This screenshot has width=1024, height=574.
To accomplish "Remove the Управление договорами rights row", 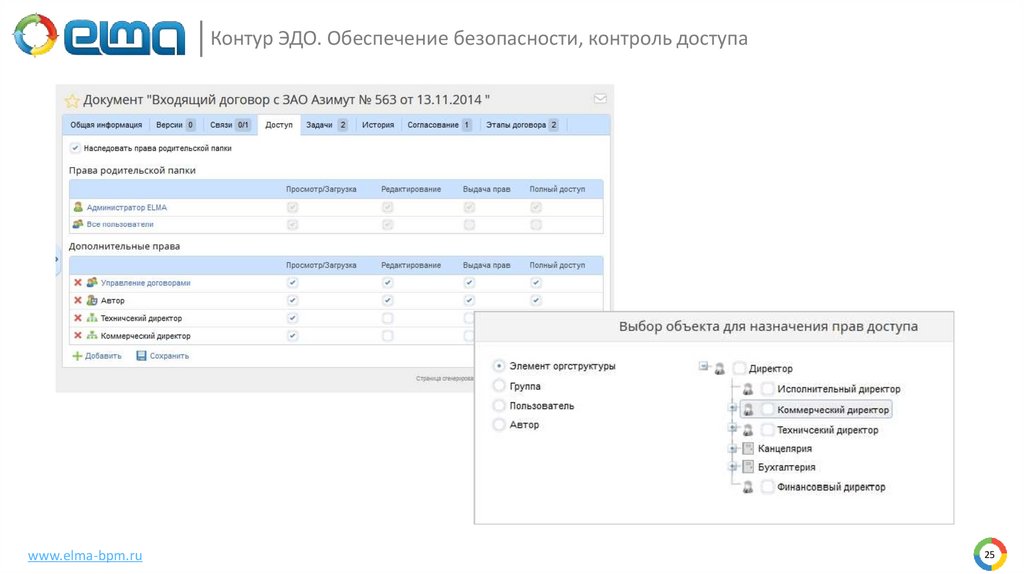I will tap(78, 283).
